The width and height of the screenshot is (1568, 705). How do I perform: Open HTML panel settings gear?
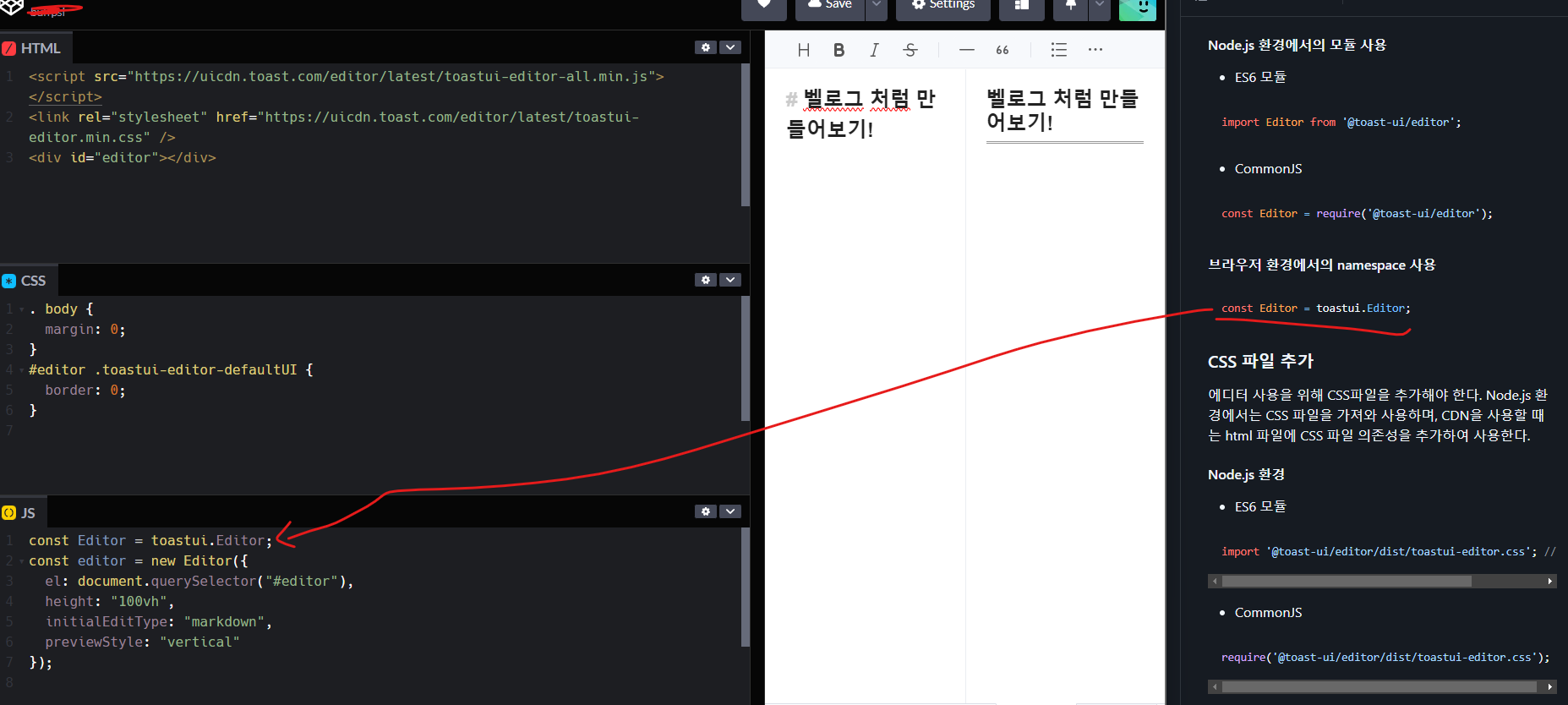[706, 47]
